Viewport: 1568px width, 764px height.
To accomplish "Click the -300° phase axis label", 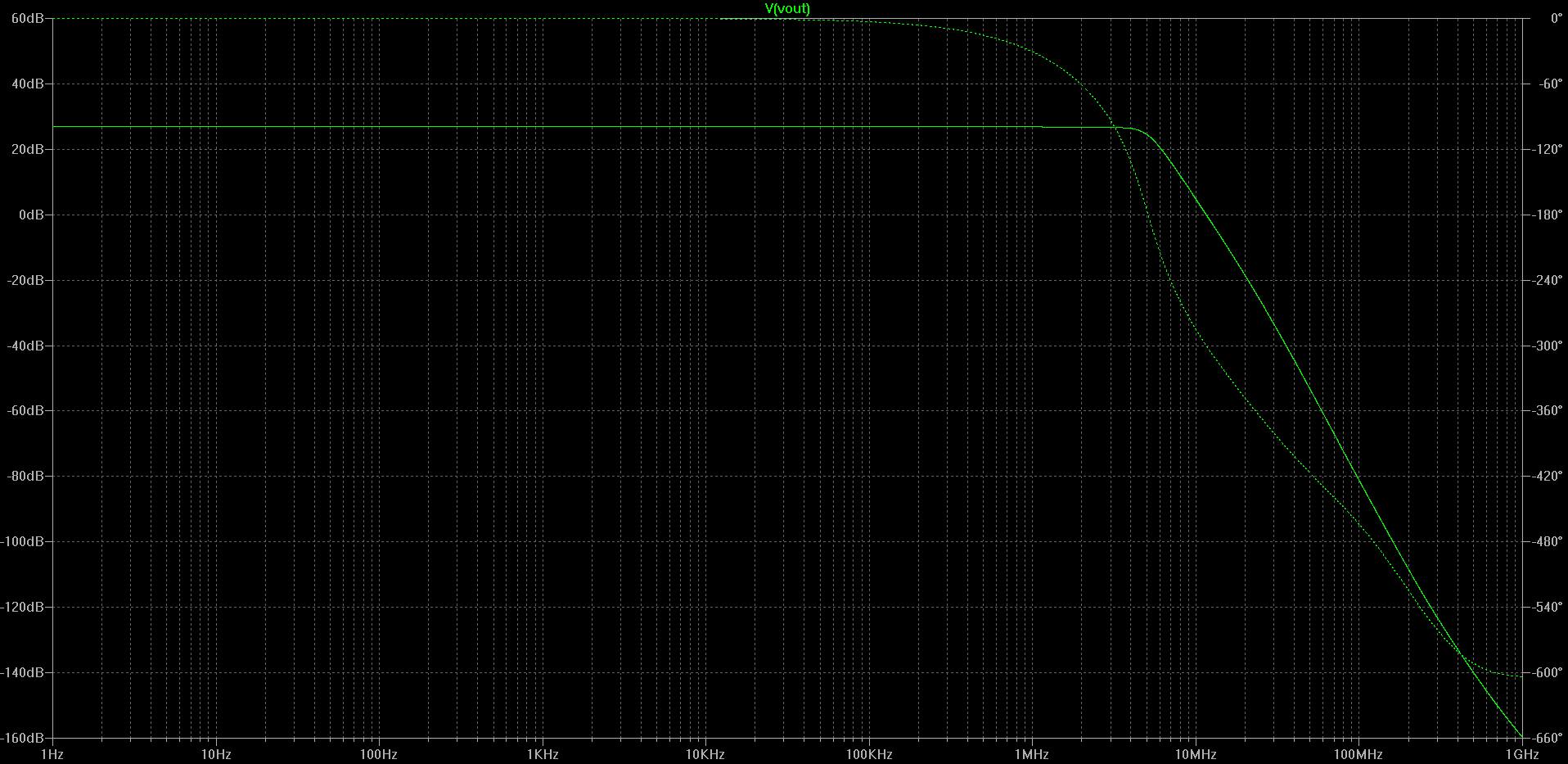I will click(1547, 346).
